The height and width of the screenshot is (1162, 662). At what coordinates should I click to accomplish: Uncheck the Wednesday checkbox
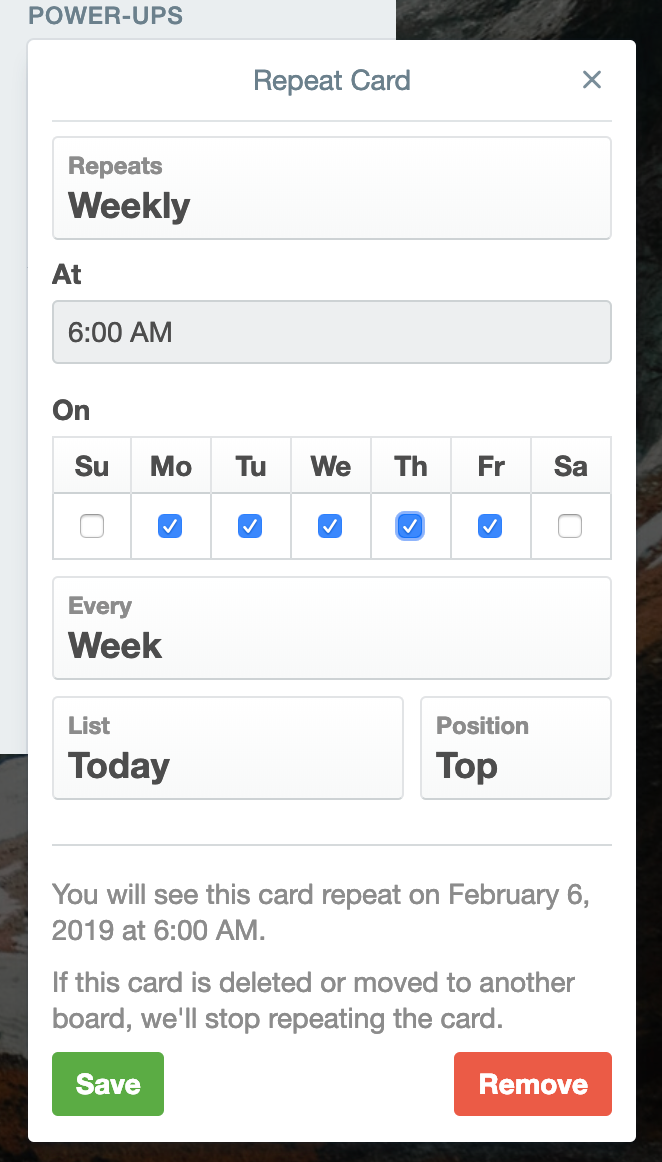(331, 526)
